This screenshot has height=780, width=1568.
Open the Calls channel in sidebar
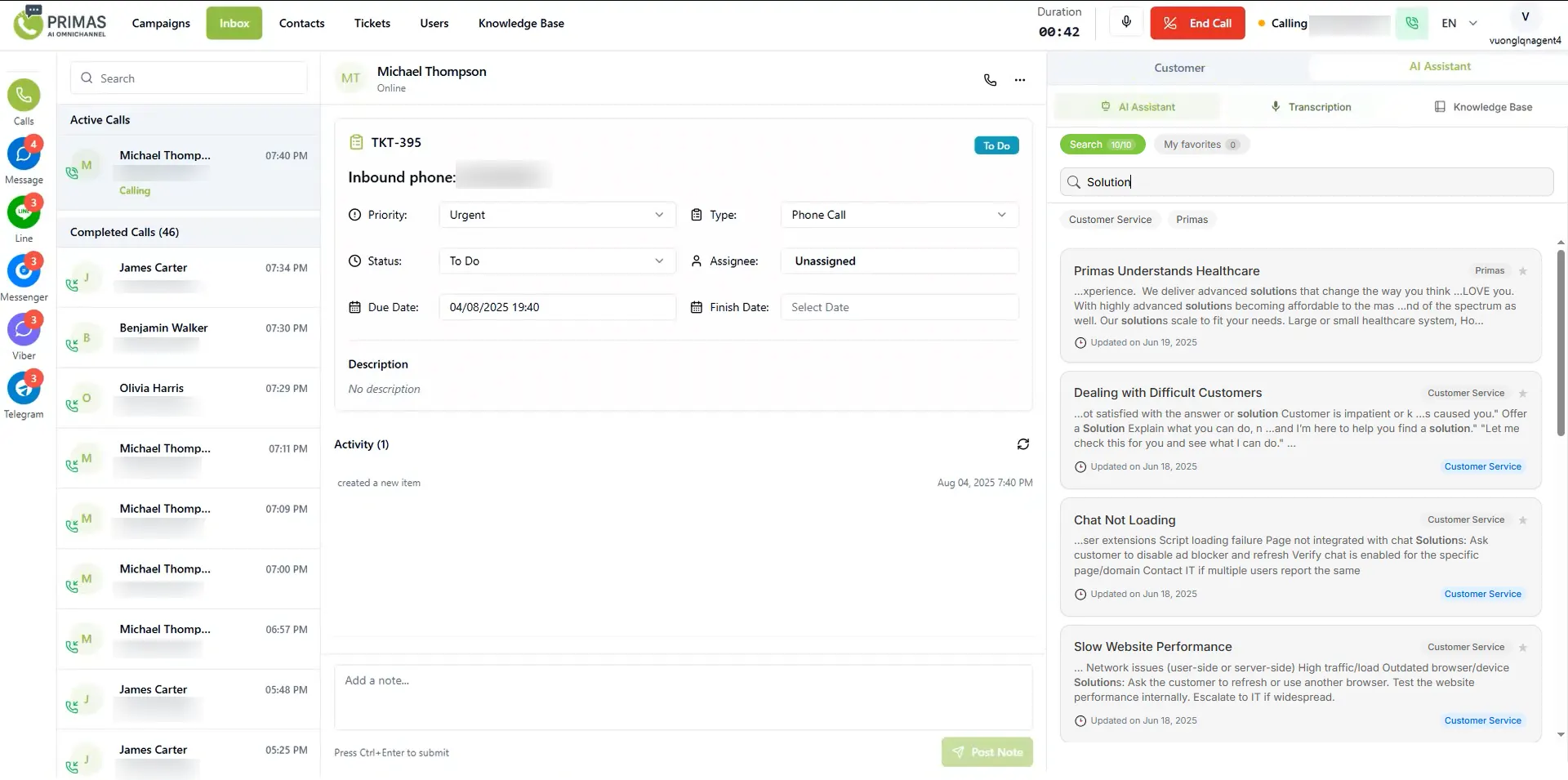(24, 96)
